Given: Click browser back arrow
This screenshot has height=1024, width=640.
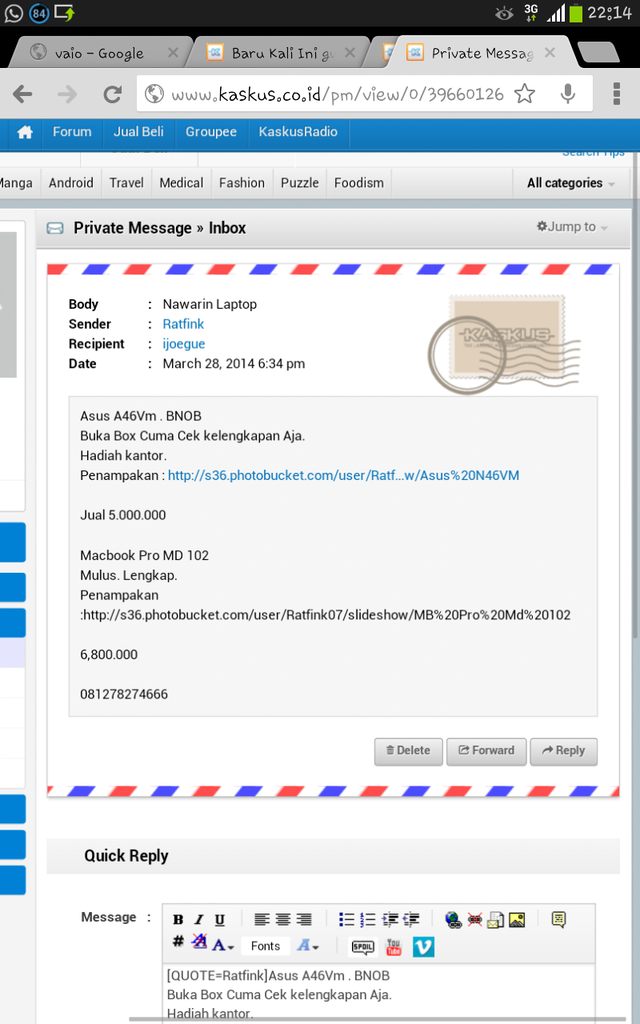Looking at the screenshot, I should point(23,94).
